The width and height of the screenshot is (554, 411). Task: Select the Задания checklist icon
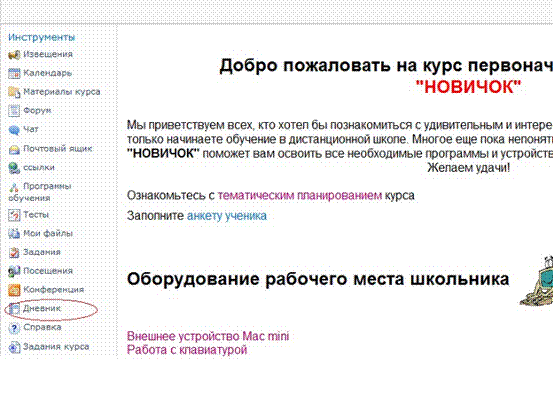[14, 252]
